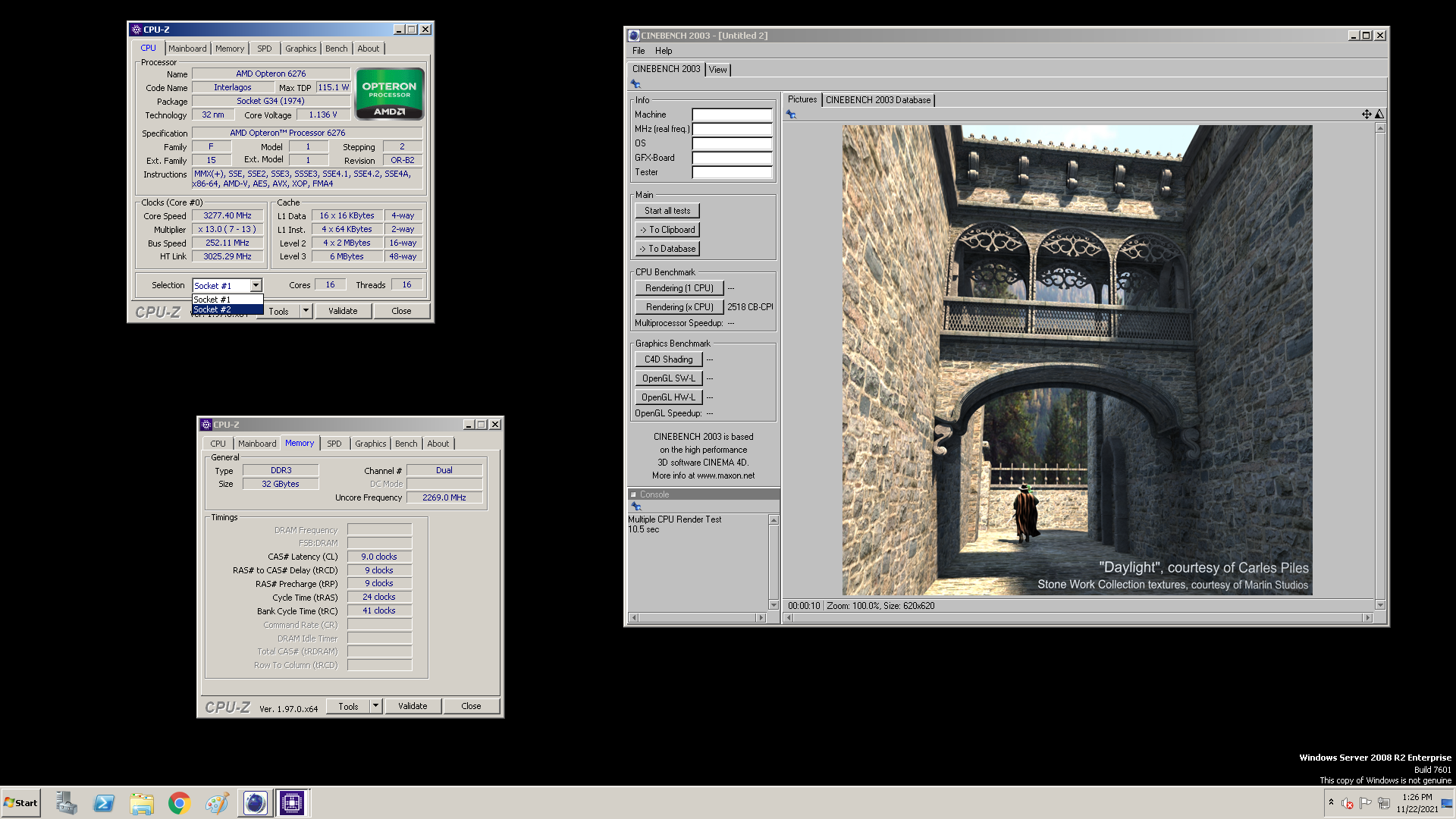Screen dimensions: 1456x819
Task: Click the network tray icon
Action: (1384, 803)
